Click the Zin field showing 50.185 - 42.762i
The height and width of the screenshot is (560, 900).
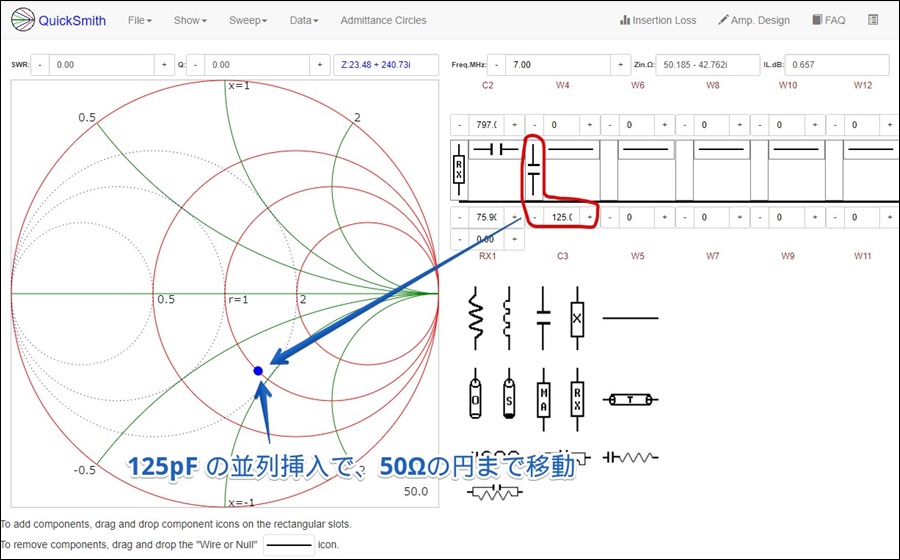pyautogui.click(x=708, y=65)
